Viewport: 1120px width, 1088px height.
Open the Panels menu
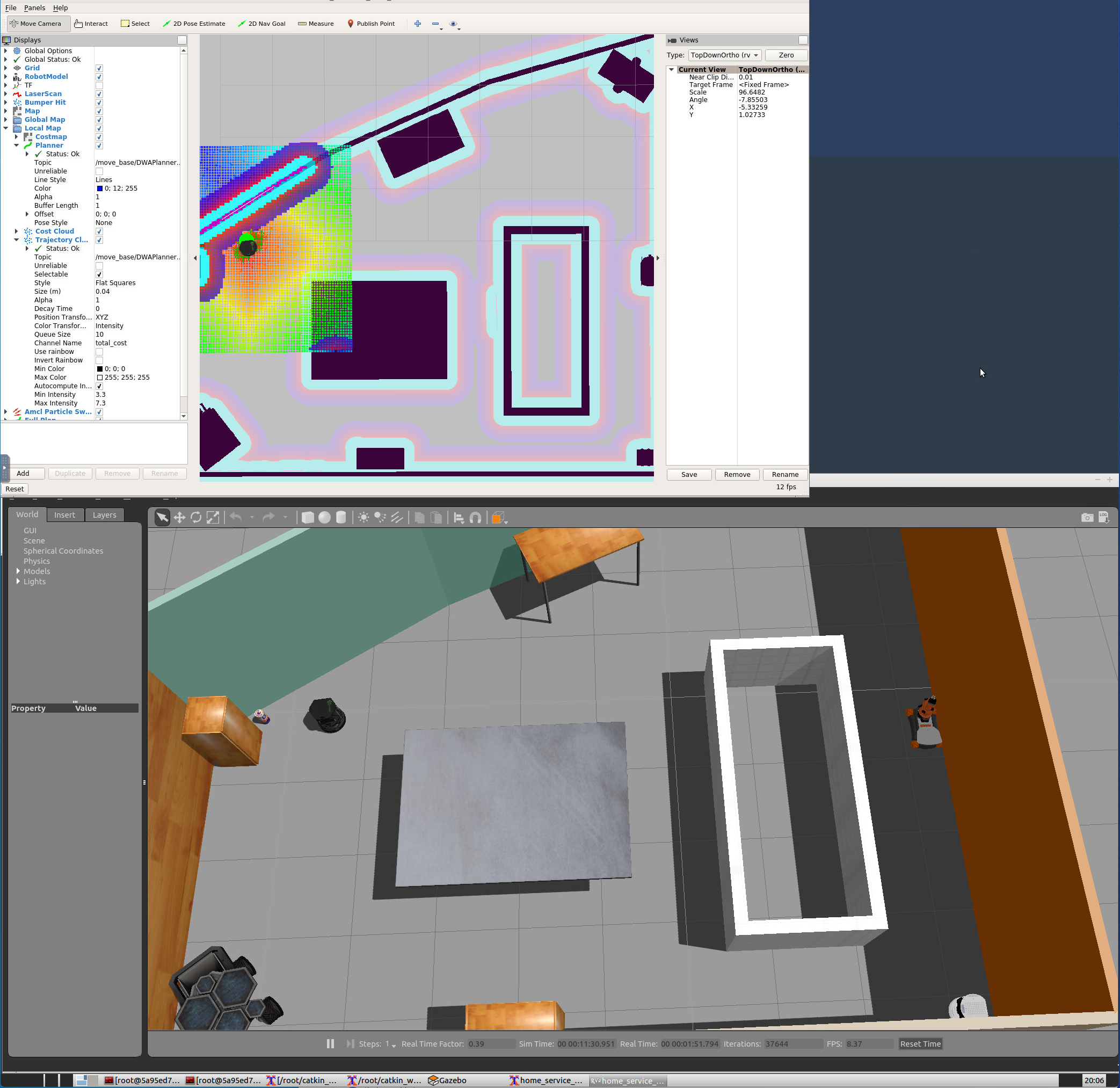pyautogui.click(x=34, y=8)
